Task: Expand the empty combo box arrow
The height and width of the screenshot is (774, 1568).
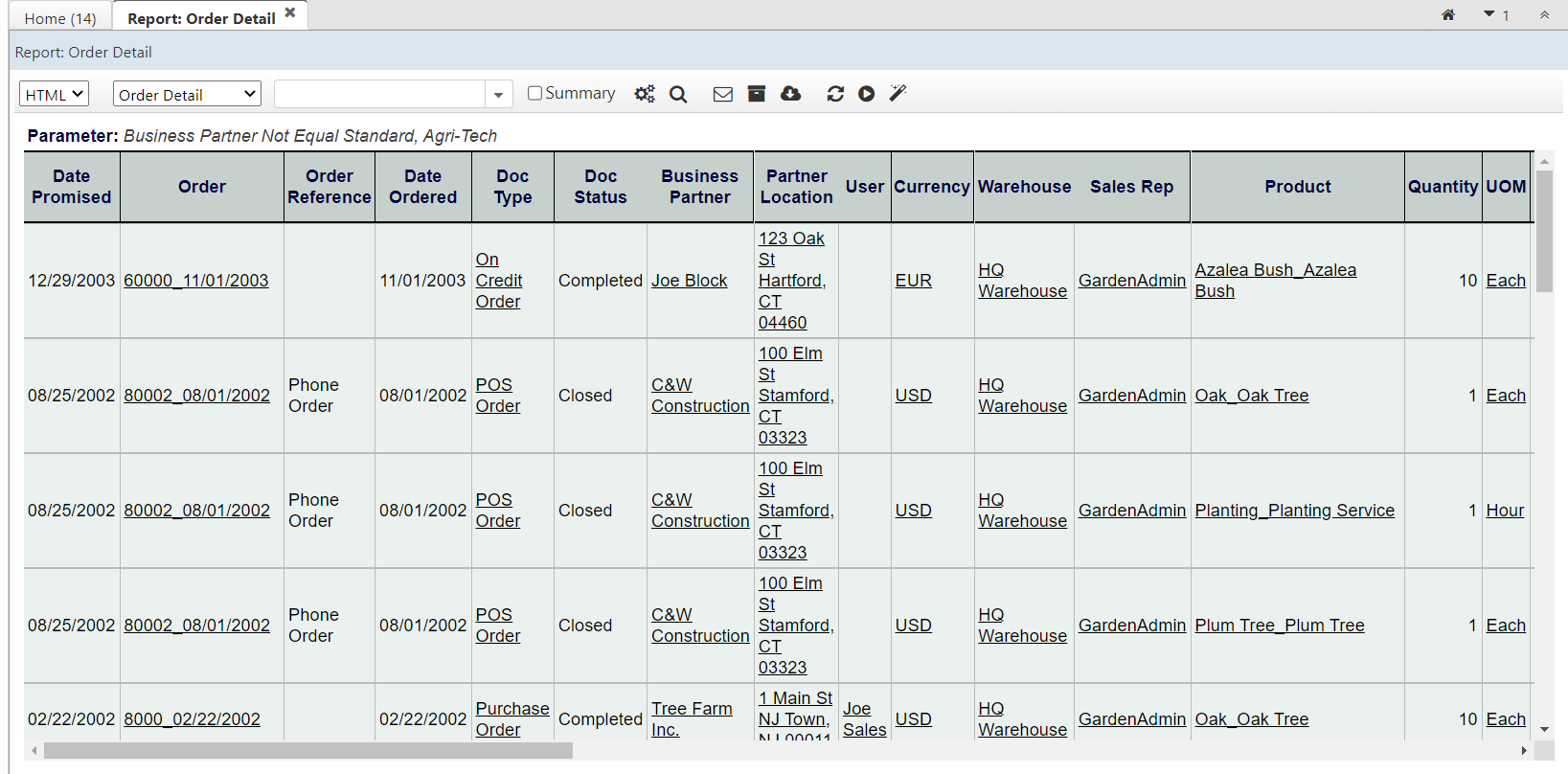Action: [498, 95]
